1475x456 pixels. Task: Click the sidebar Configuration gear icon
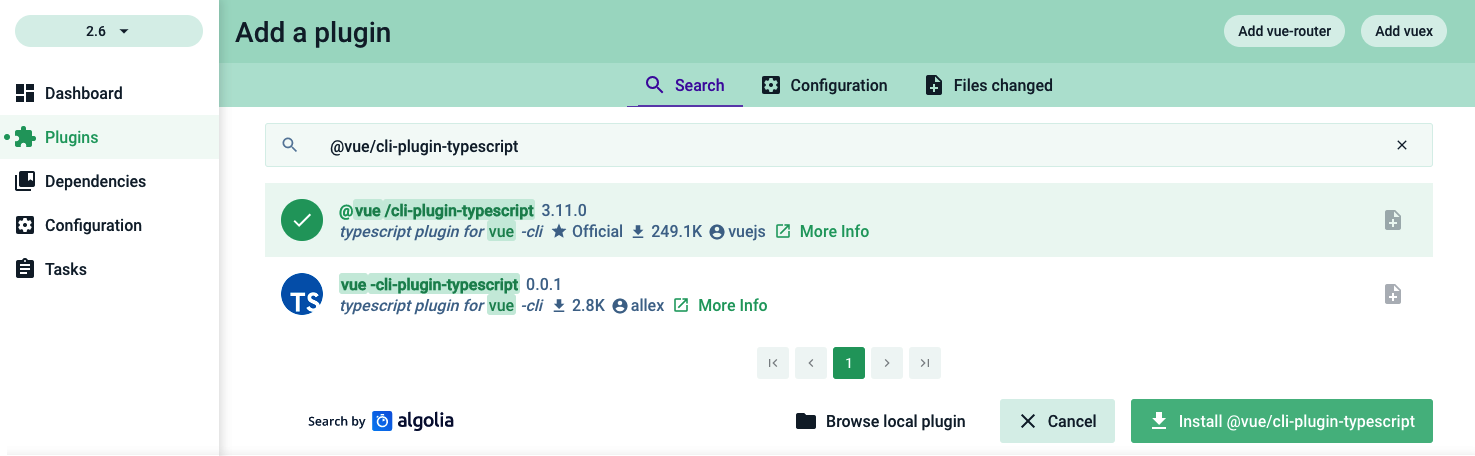(25, 225)
